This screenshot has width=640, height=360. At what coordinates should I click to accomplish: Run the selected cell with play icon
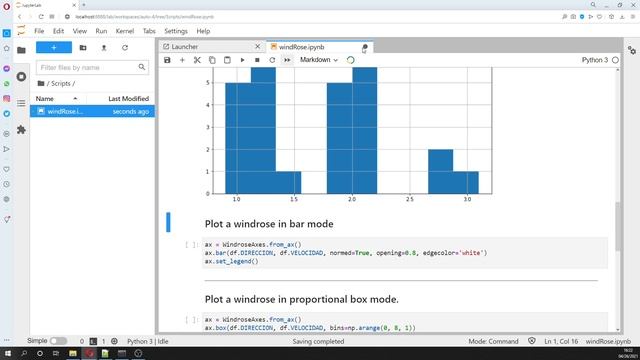click(242, 60)
